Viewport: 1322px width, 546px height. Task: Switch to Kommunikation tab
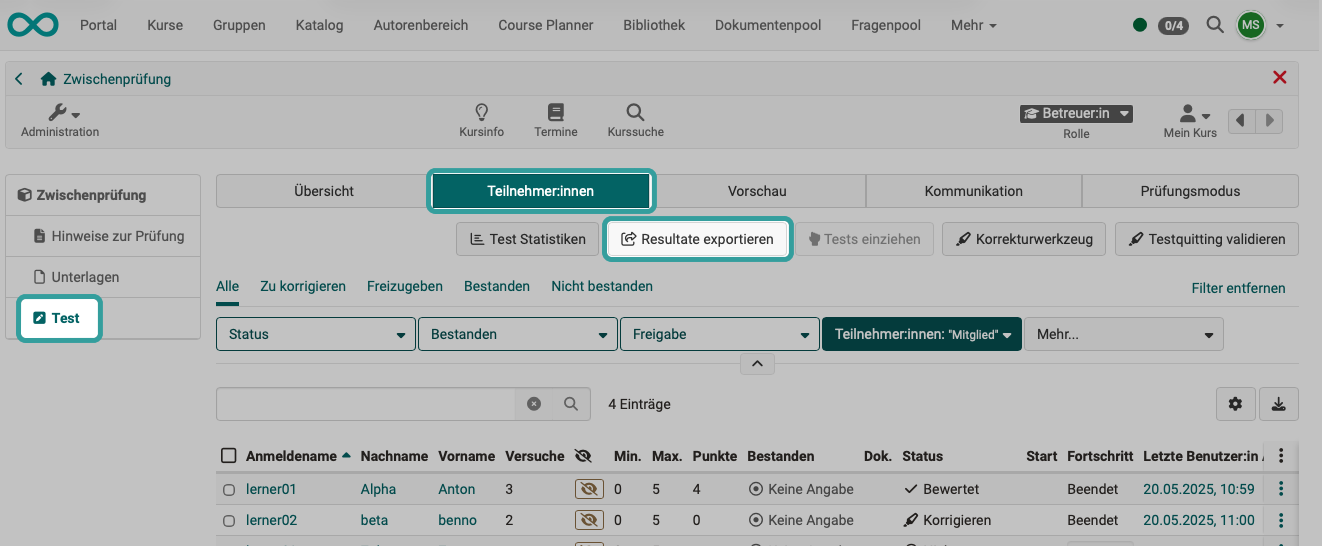tap(974, 191)
